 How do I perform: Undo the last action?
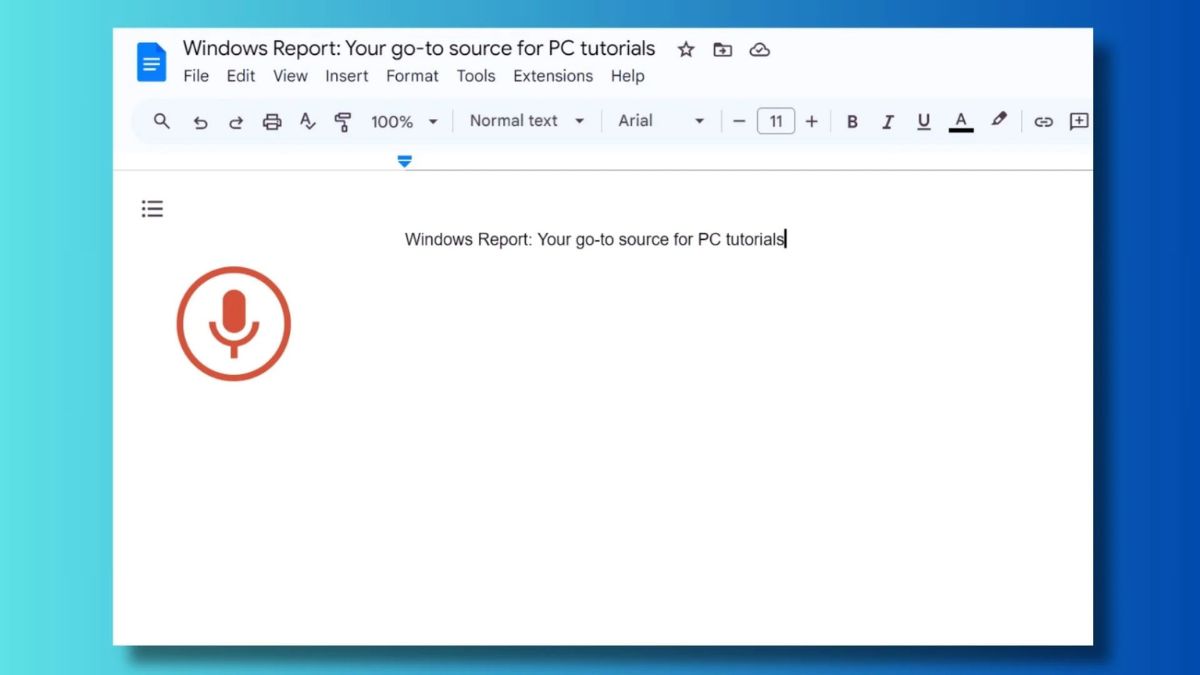tap(200, 122)
